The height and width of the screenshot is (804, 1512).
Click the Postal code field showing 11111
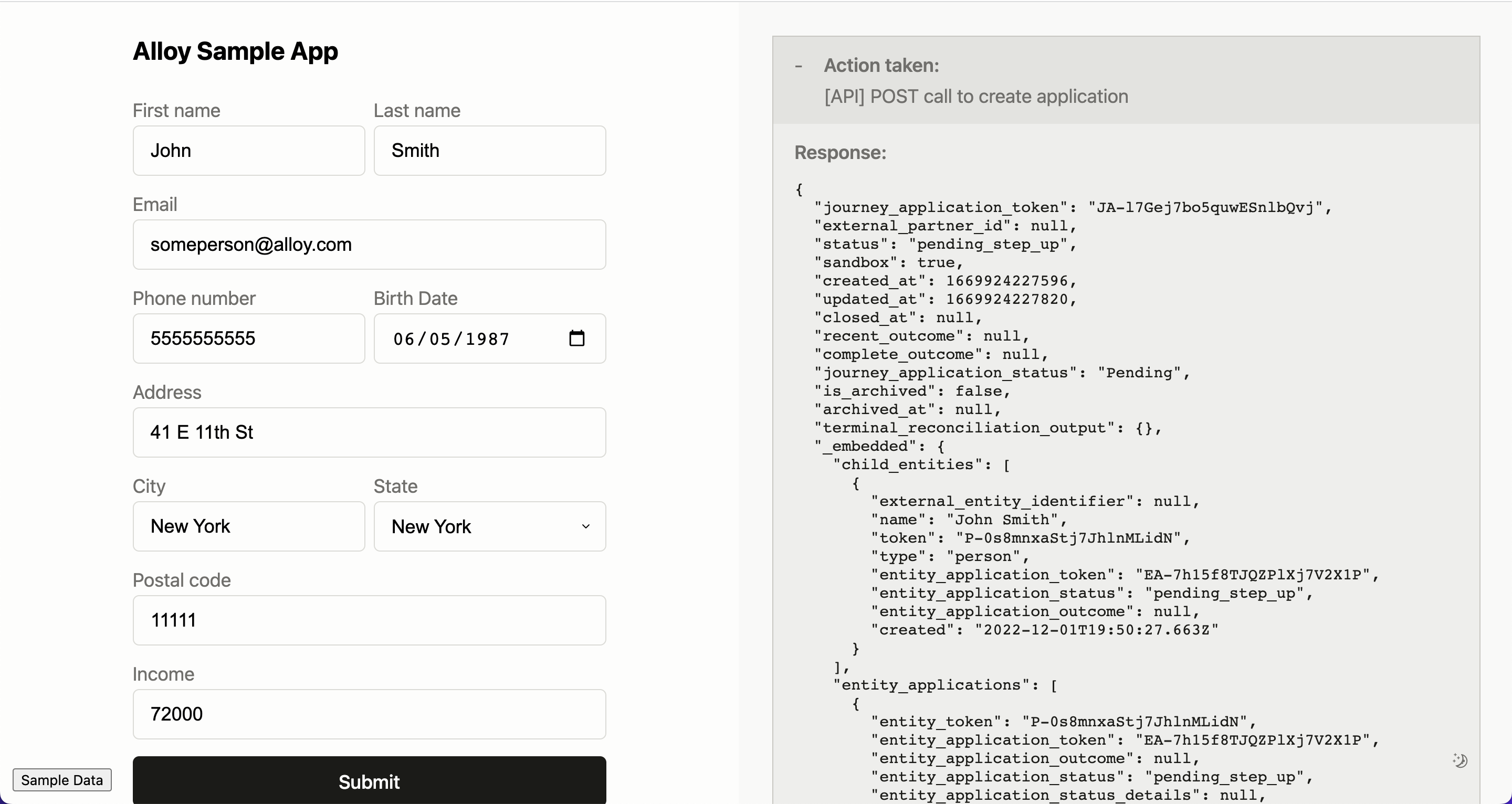click(x=369, y=620)
